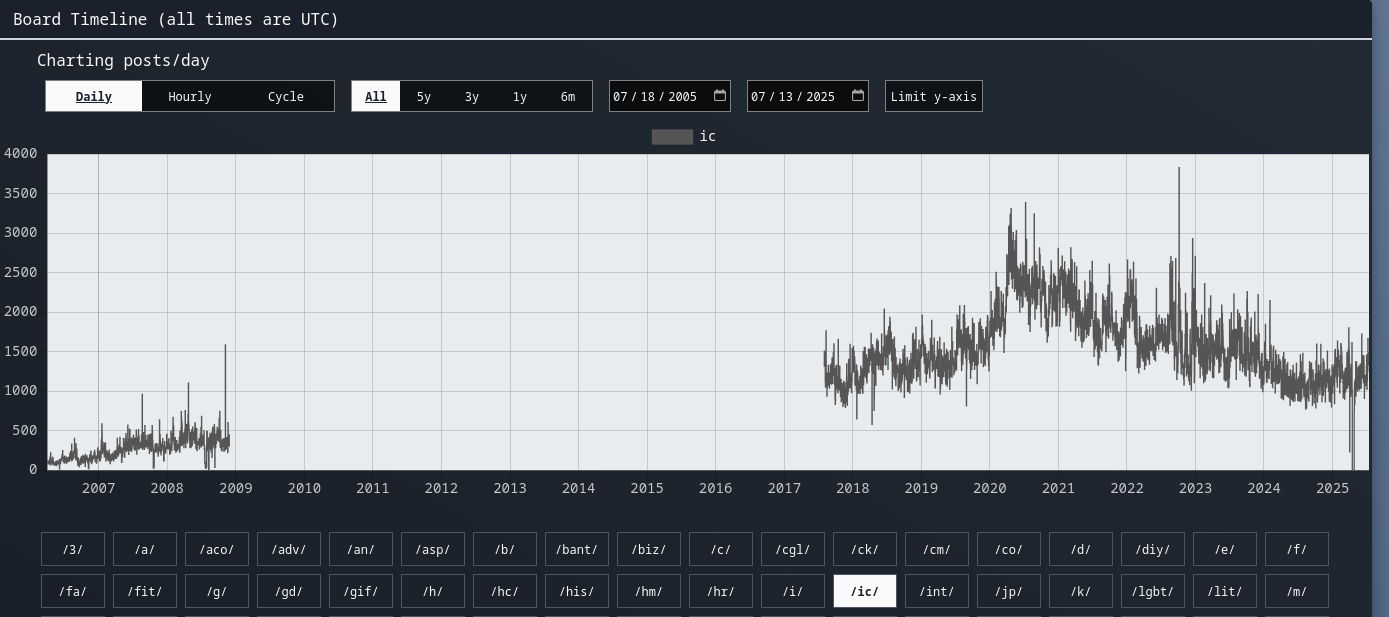Select the /gd/ board

(x=289, y=591)
